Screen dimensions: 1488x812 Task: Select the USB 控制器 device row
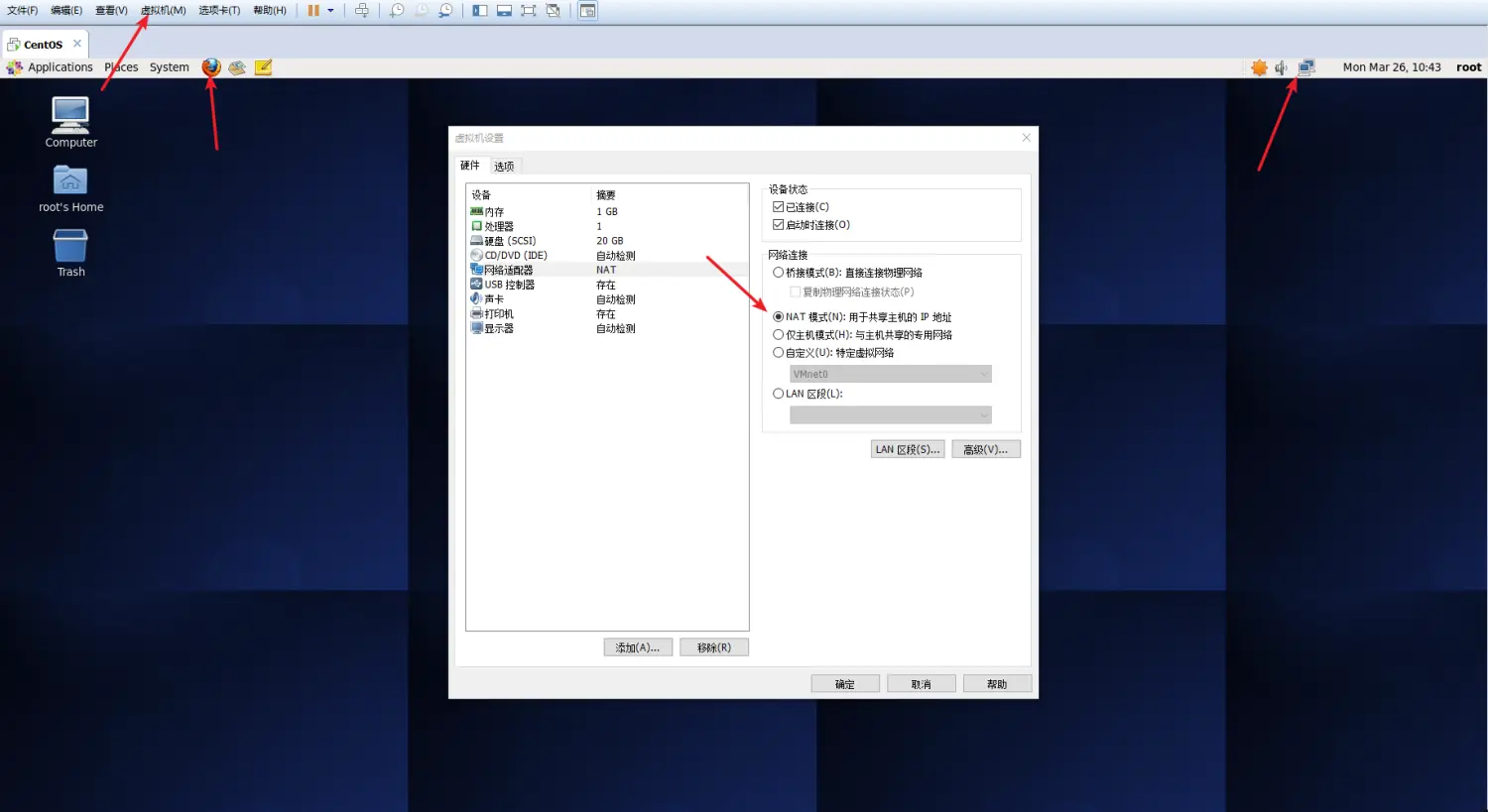point(607,285)
